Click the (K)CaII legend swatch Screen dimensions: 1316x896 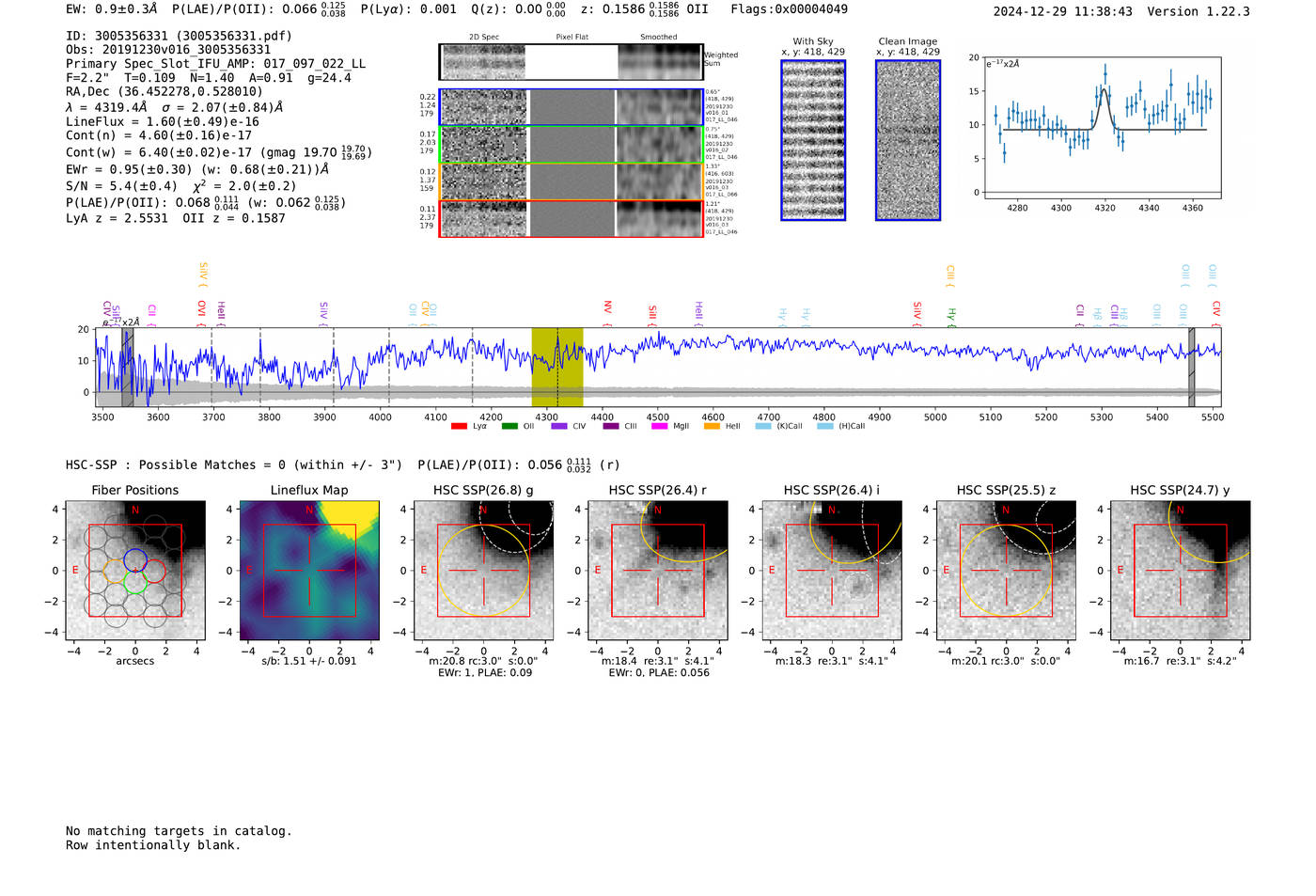click(763, 426)
